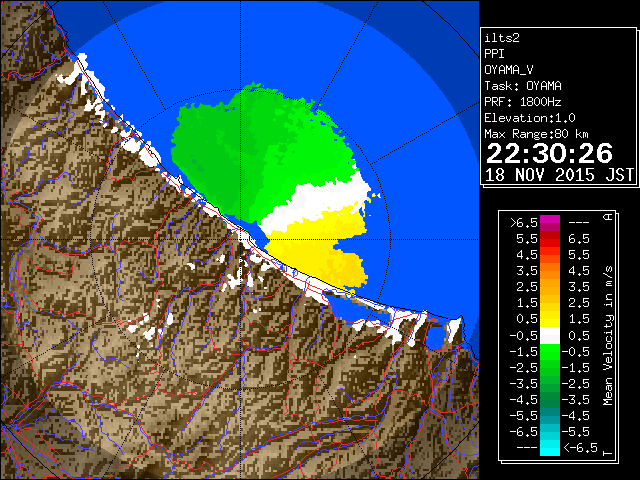
Task: Click the PRF: 1800Hz value
Action: 523,102
